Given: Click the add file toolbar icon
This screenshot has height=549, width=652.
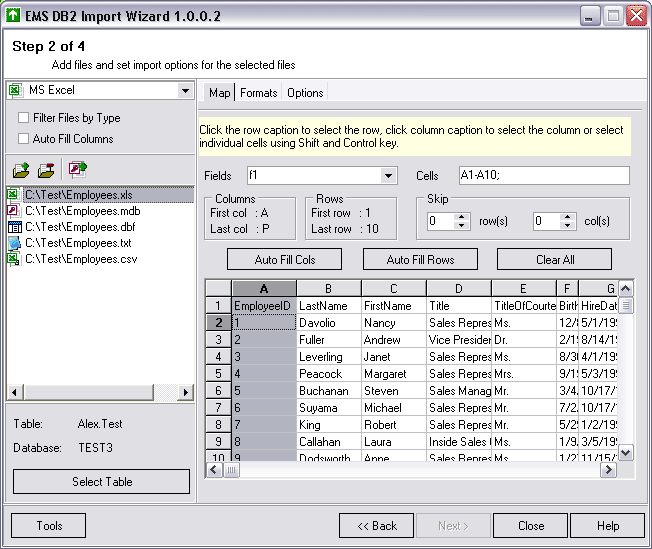Looking at the screenshot, I should [x=21, y=170].
